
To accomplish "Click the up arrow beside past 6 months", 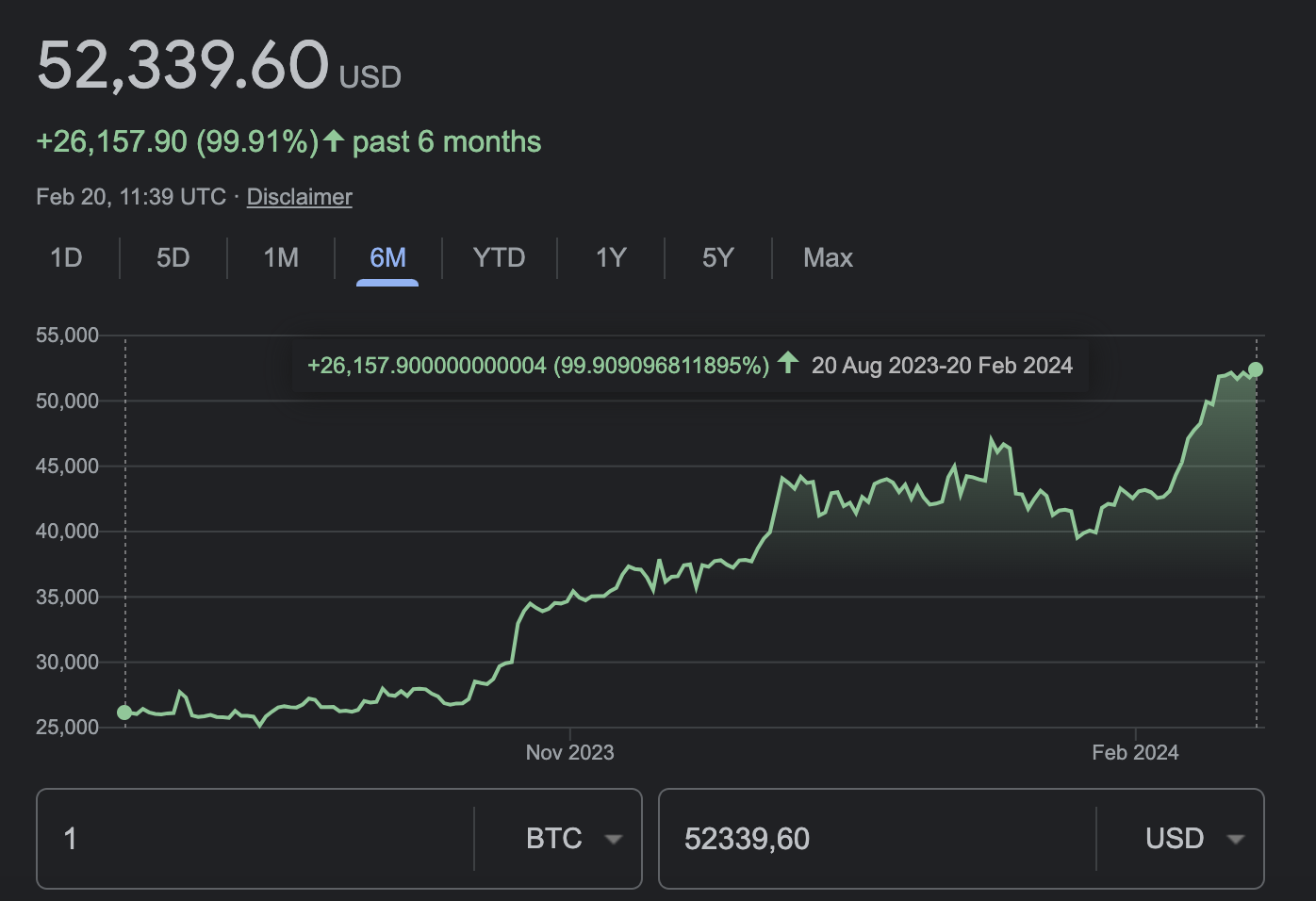I will pos(334,140).
